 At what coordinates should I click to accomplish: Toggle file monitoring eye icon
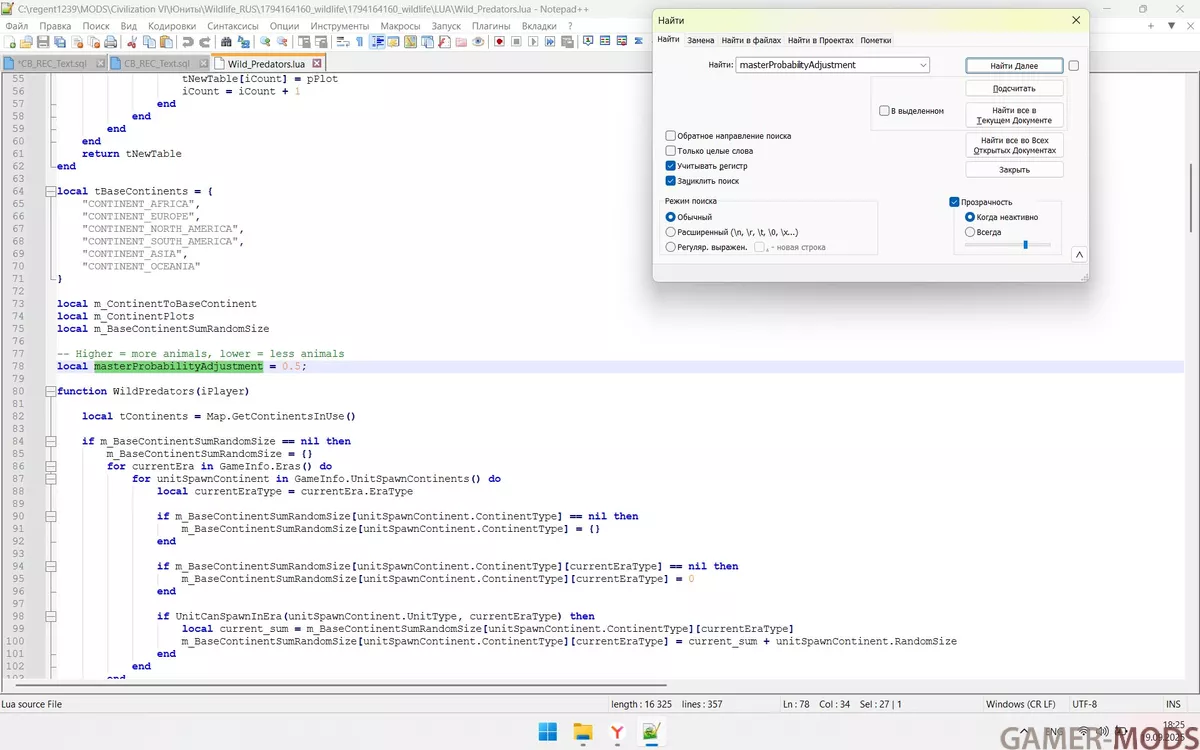click(478, 42)
